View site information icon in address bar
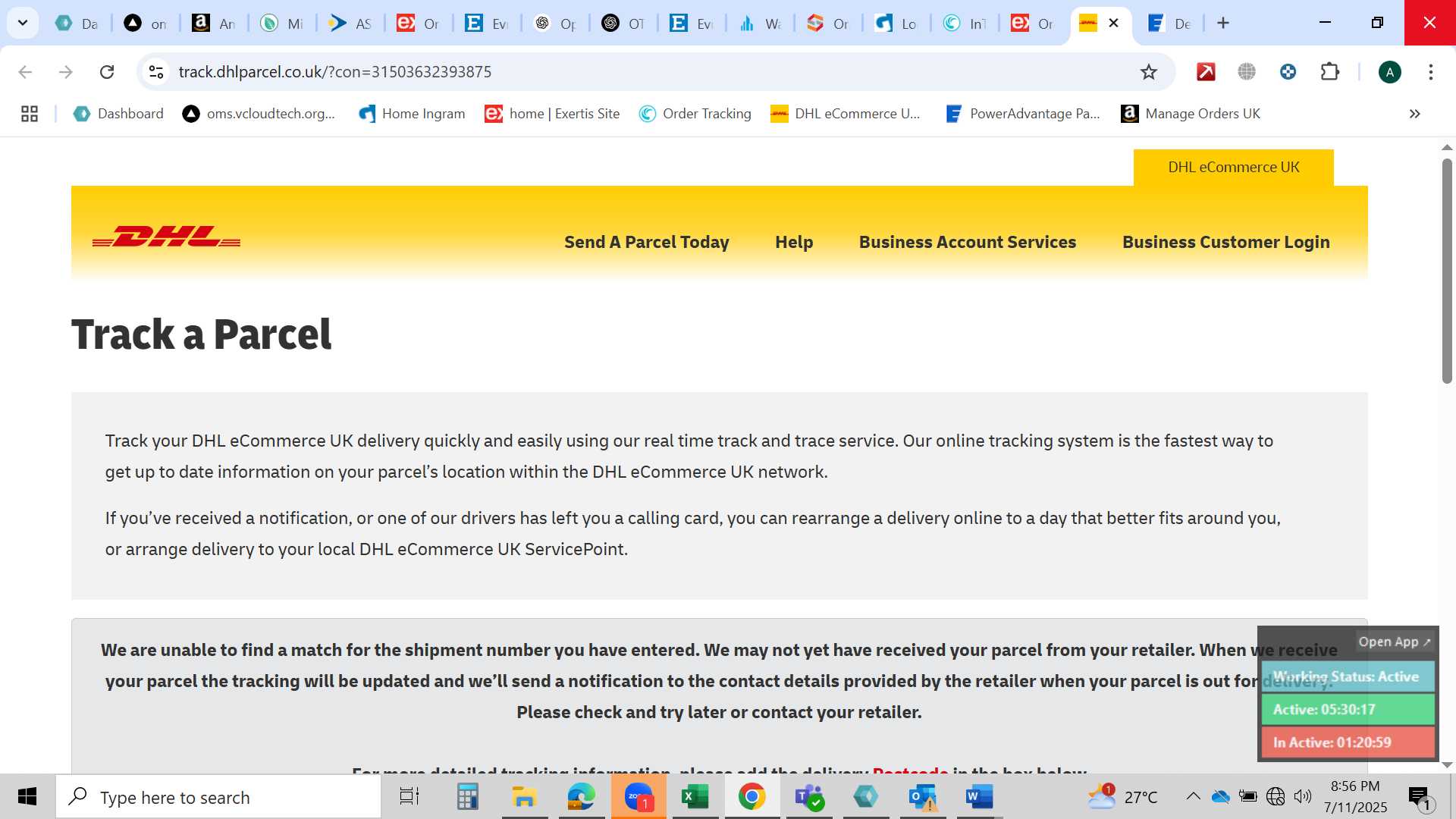The height and width of the screenshot is (819, 1456). click(x=156, y=71)
